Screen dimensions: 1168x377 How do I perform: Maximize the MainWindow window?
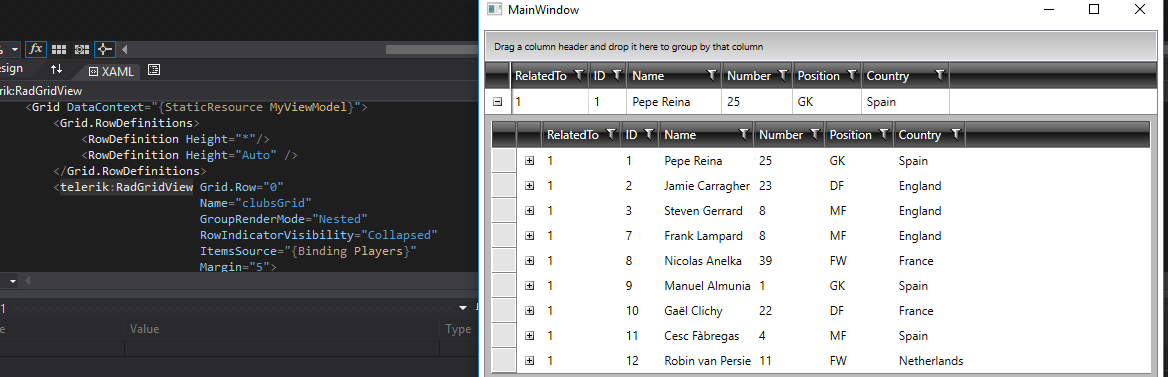coord(1094,10)
